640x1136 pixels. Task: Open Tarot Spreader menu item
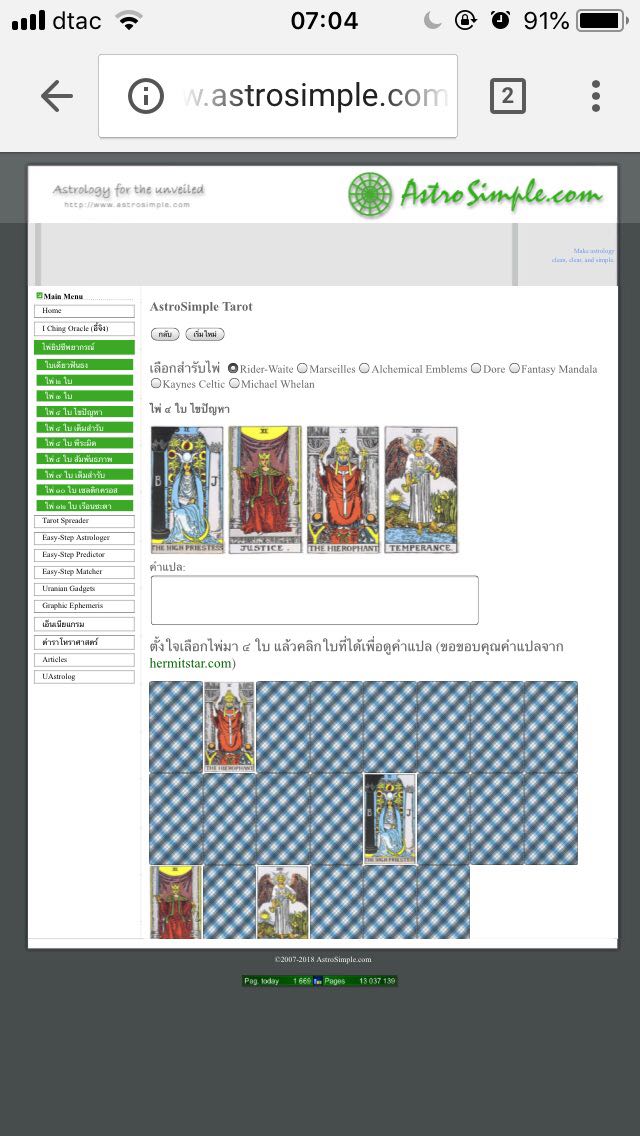84,521
